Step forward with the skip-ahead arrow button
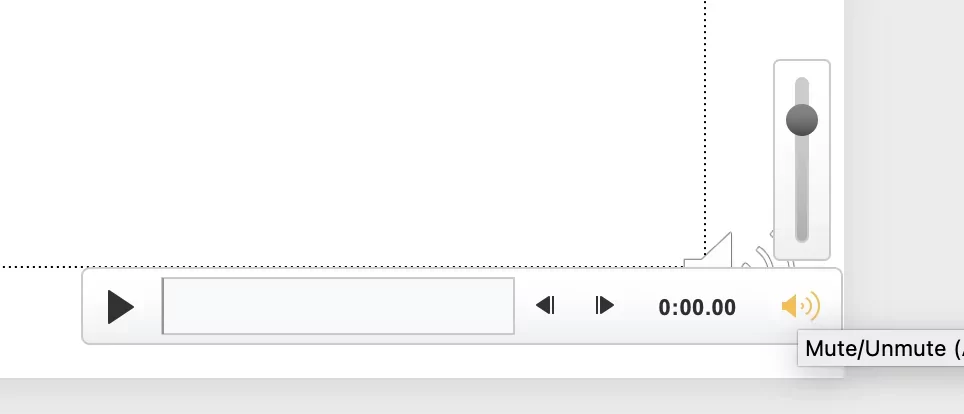Screen dimensions: 964x414 coord(604,305)
